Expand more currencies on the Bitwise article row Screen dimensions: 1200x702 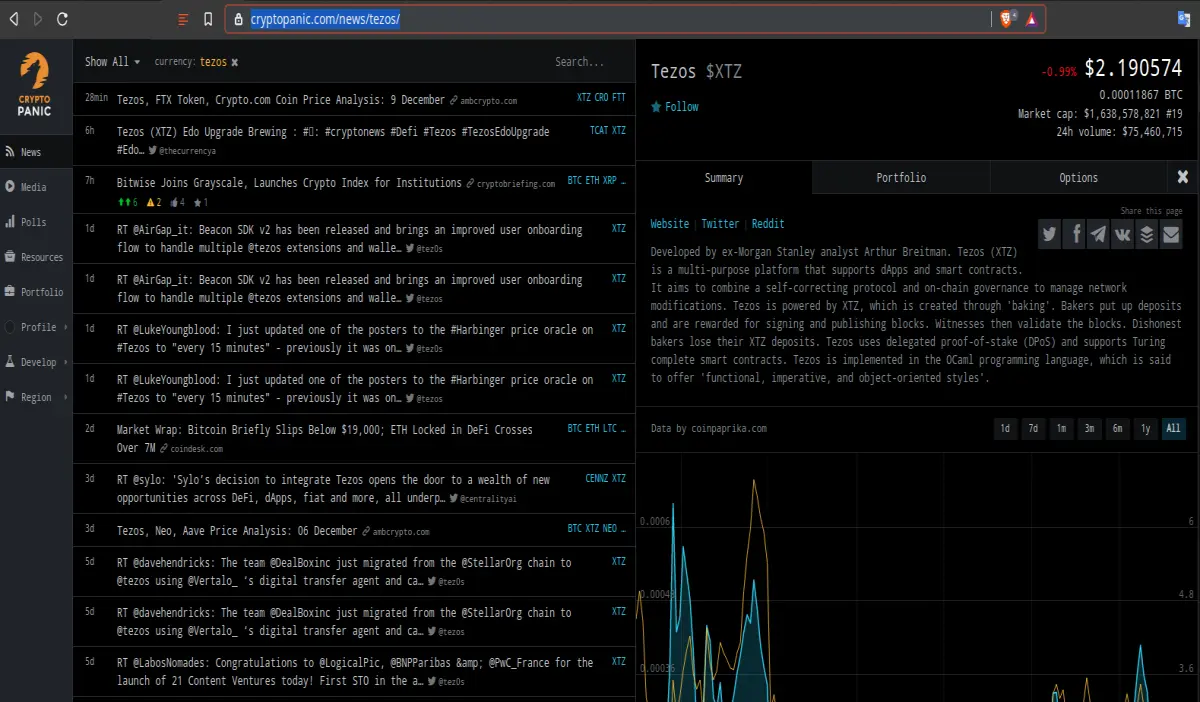point(623,181)
